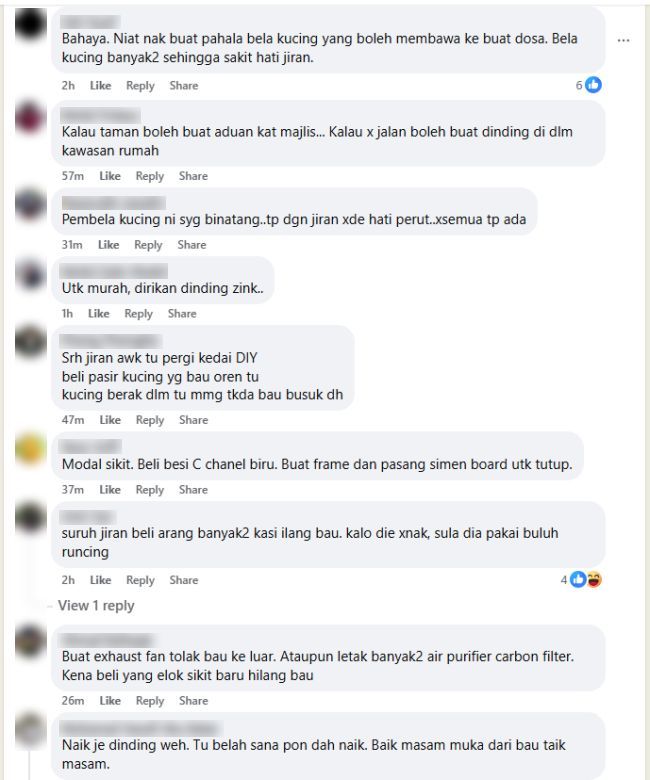Open avatar beside exhaust fan comment
Image resolution: width=650 pixels, height=780 pixels.
30,641
